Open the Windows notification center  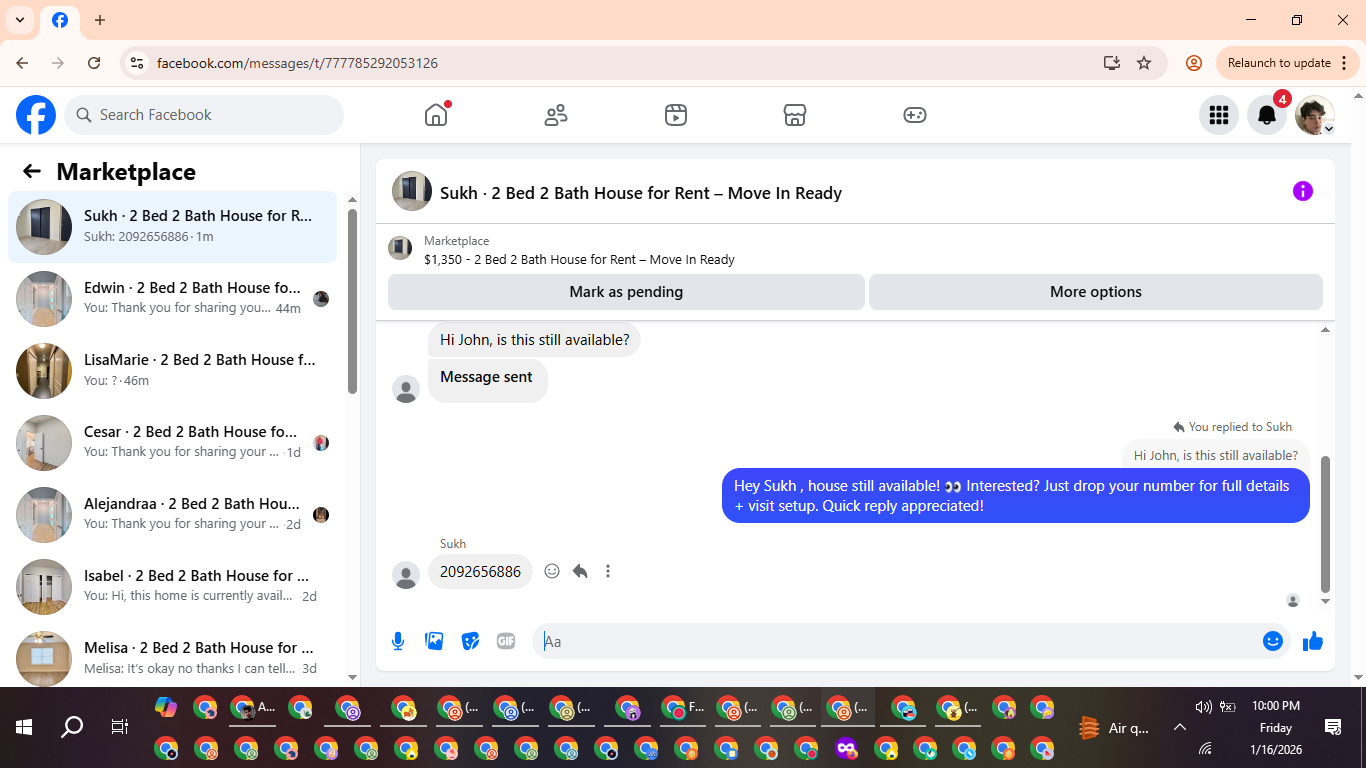pyautogui.click(x=1333, y=727)
